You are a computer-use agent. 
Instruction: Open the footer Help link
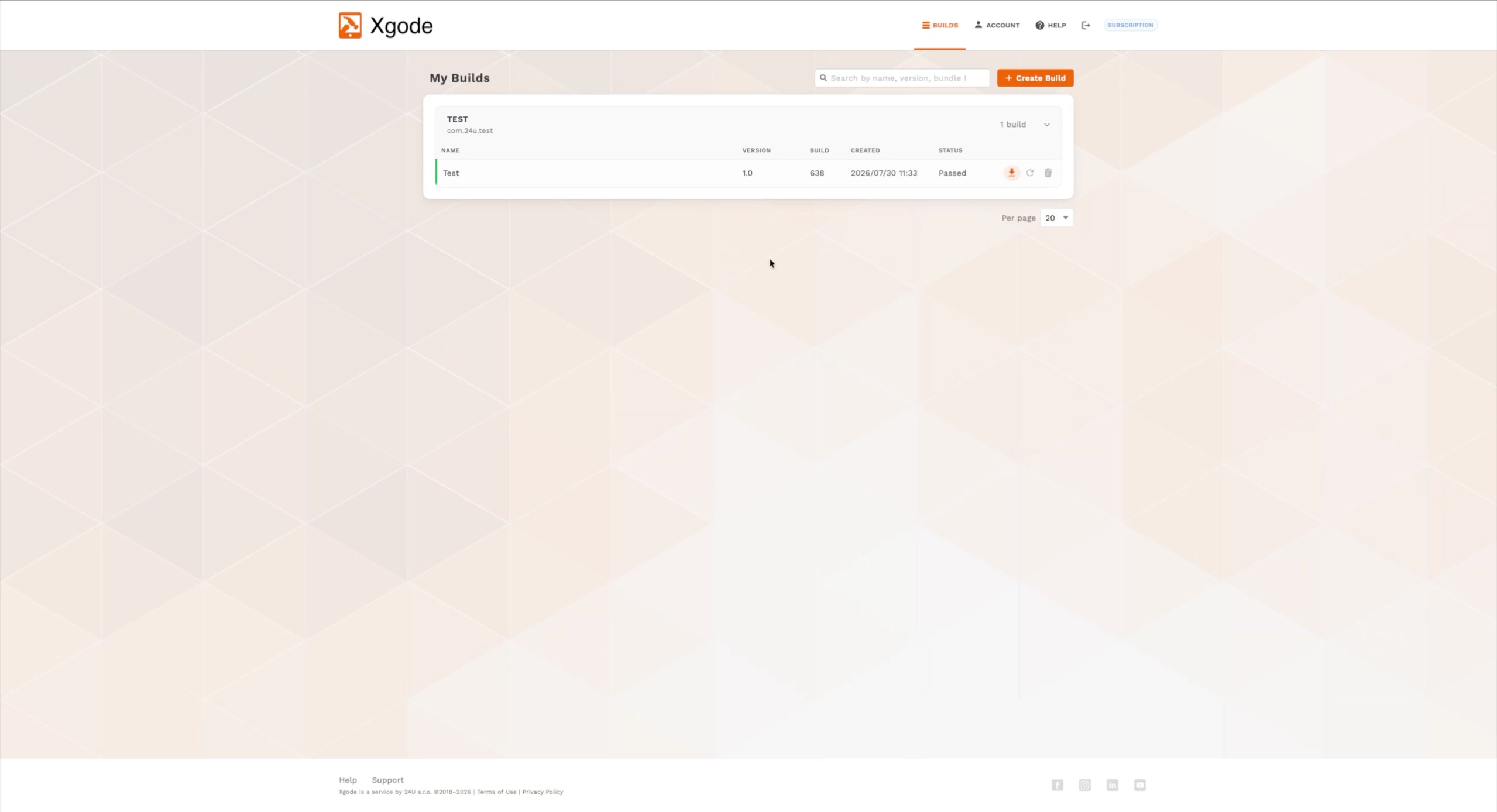point(348,780)
